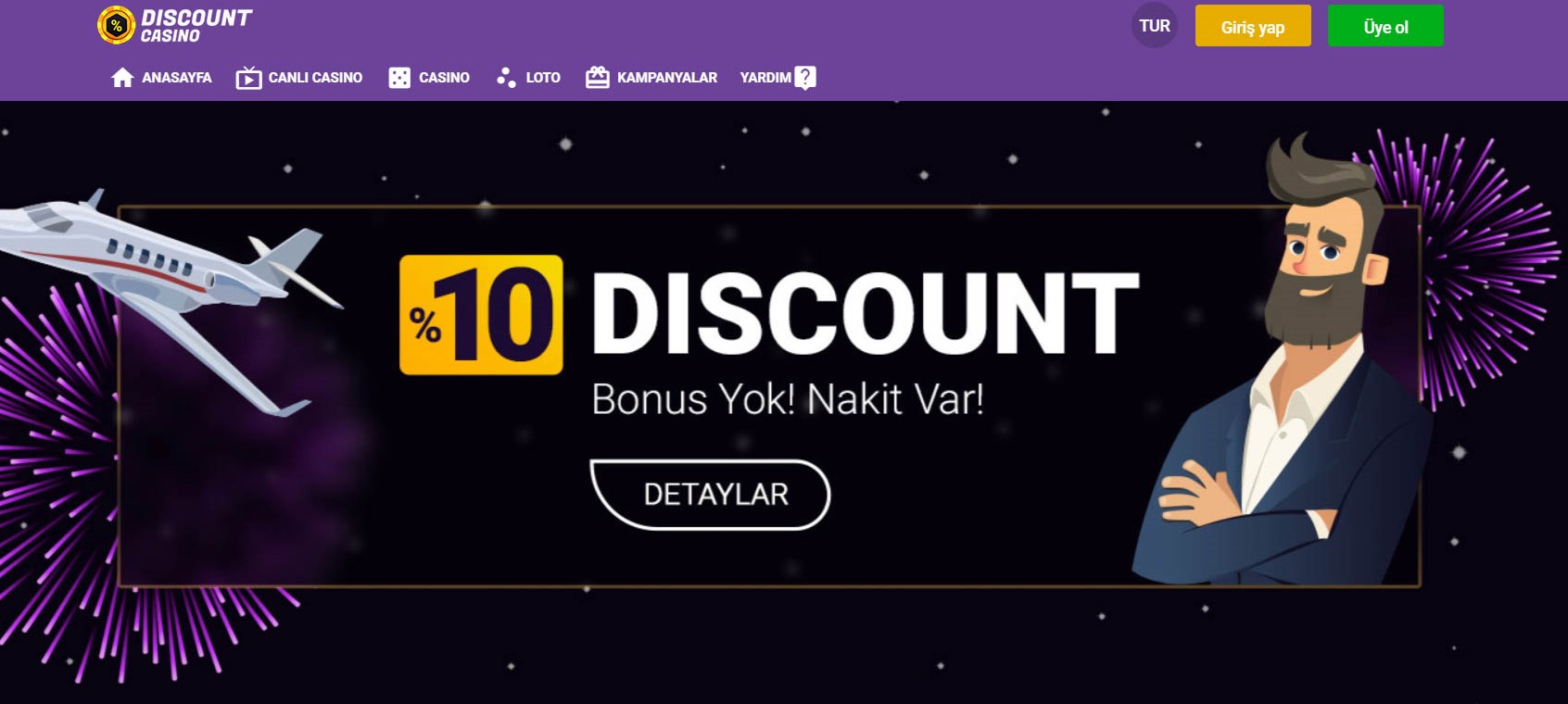
Task: Click the yellow Giriş yap button
Action: tap(1253, 26)
